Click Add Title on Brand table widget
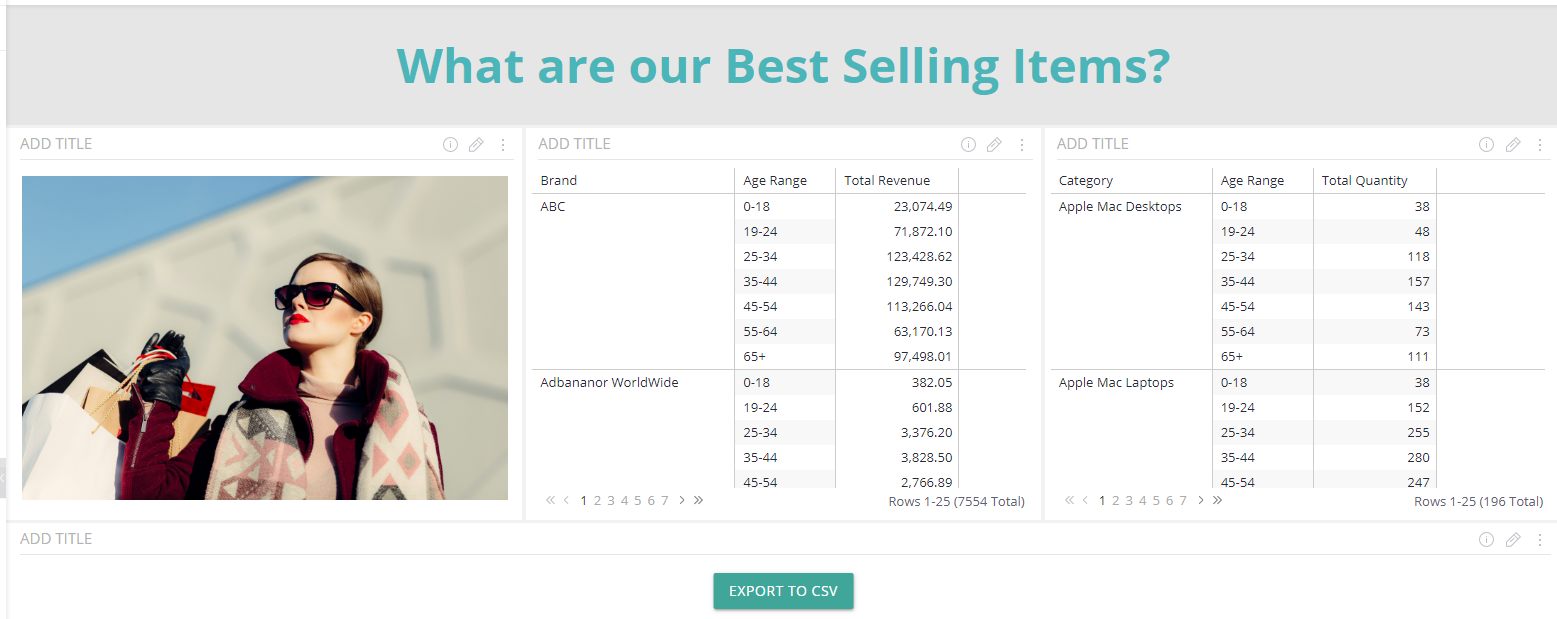 (574, 144)
